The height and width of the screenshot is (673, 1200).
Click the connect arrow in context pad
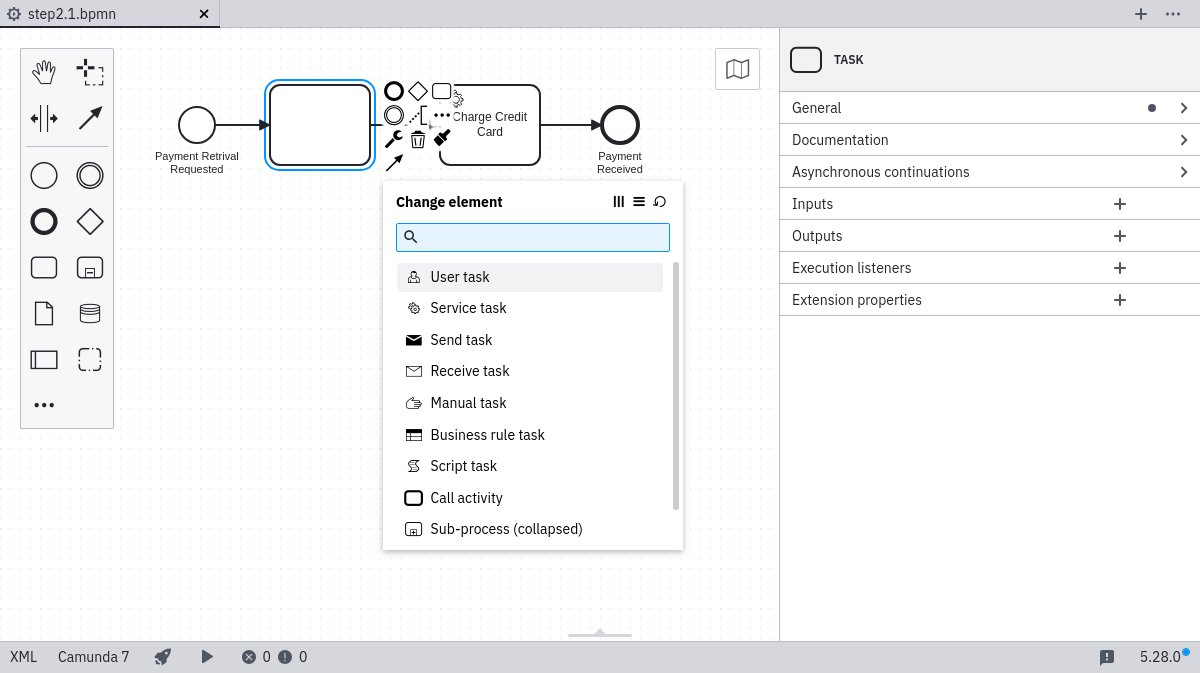[394, 162]
